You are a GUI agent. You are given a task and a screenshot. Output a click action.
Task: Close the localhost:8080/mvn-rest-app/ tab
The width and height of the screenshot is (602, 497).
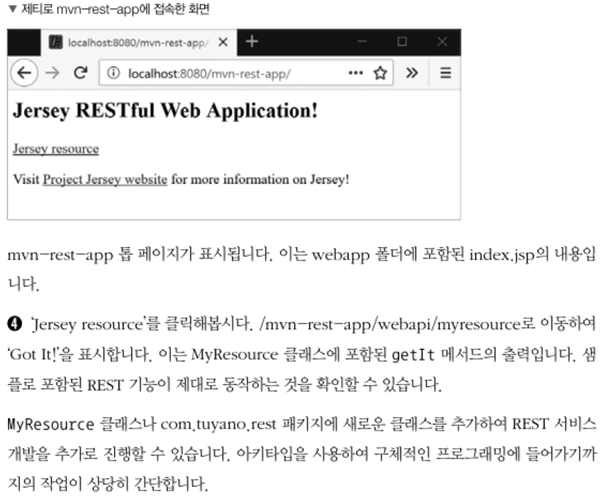[223, 42]
